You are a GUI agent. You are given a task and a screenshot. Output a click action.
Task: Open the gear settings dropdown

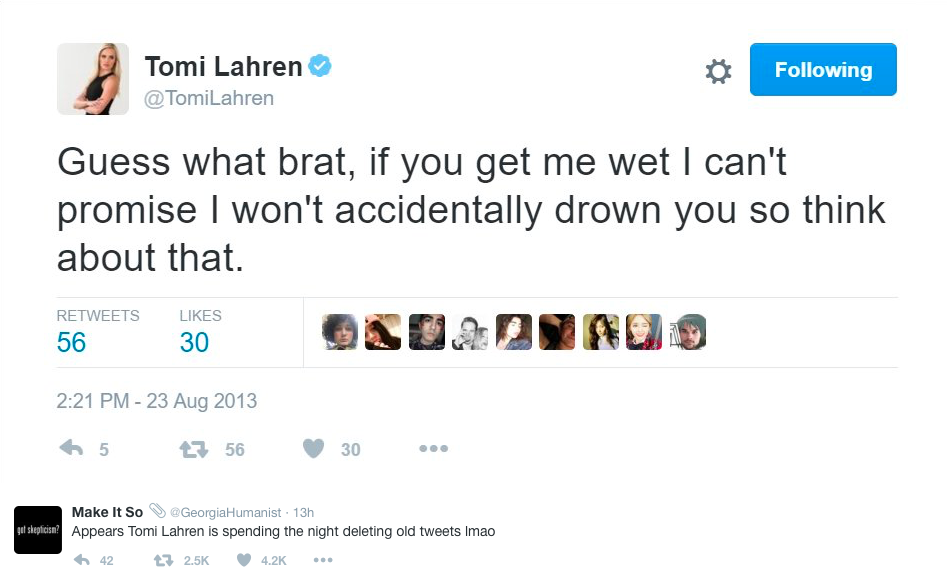pos(718,71)
